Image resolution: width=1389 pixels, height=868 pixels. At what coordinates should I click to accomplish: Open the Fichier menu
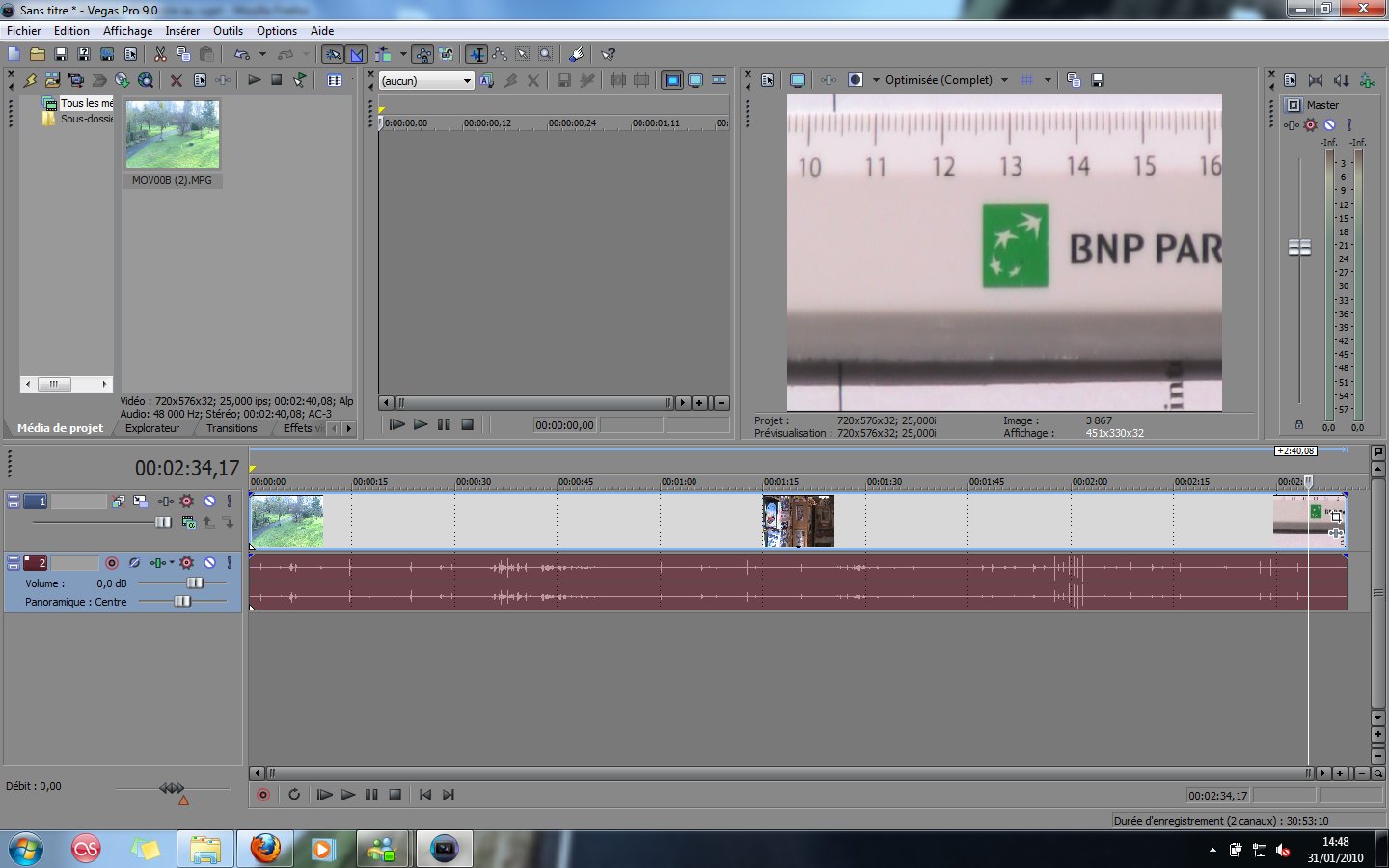click(23, 31)
